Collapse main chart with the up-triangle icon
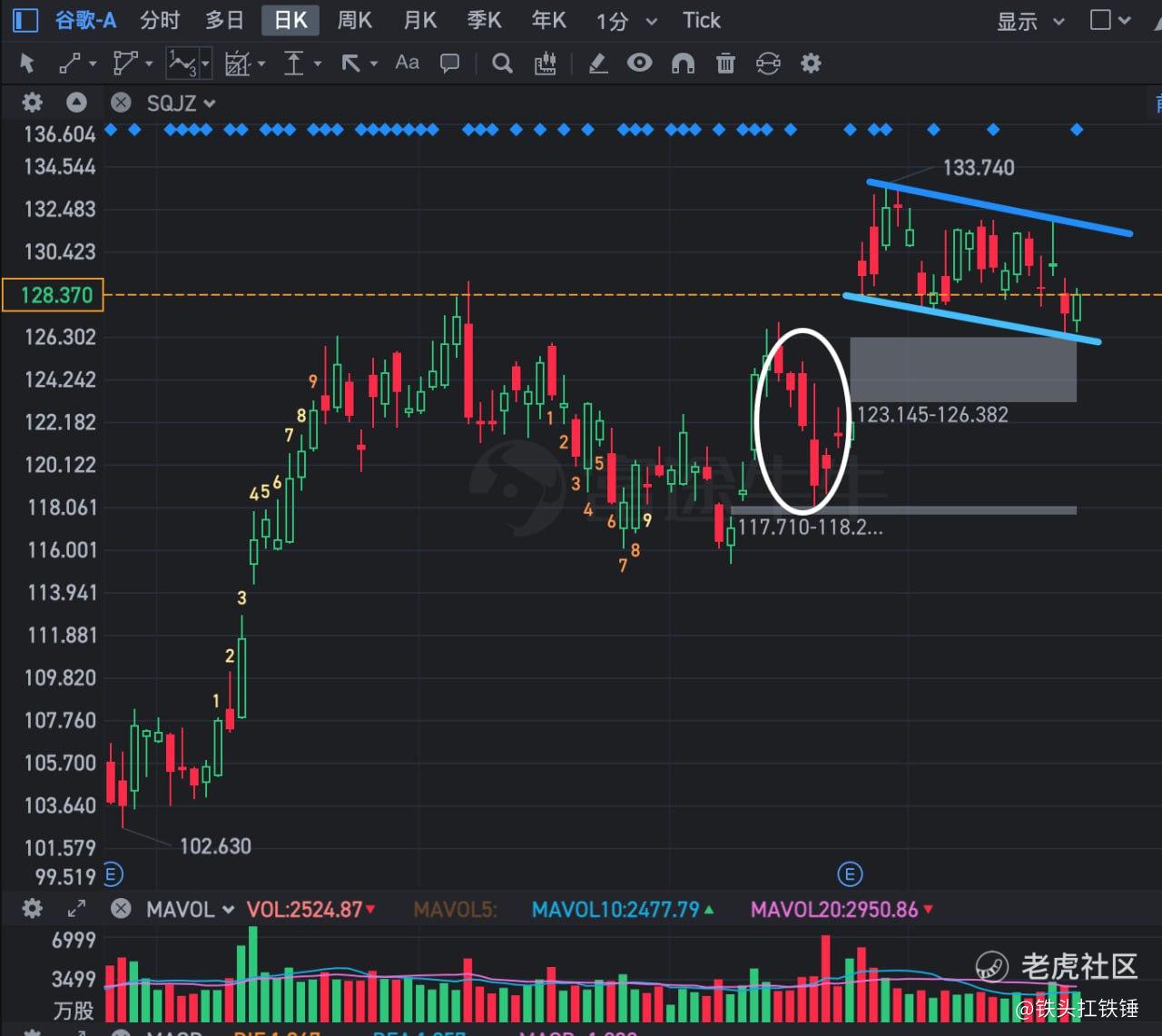 coord(76,103)
